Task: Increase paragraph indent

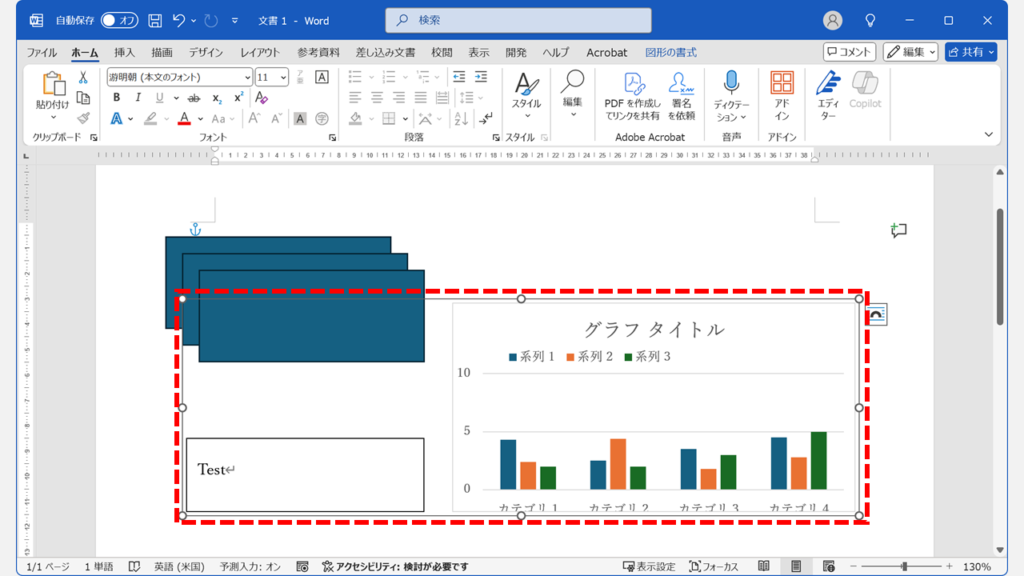Action: 481,77
